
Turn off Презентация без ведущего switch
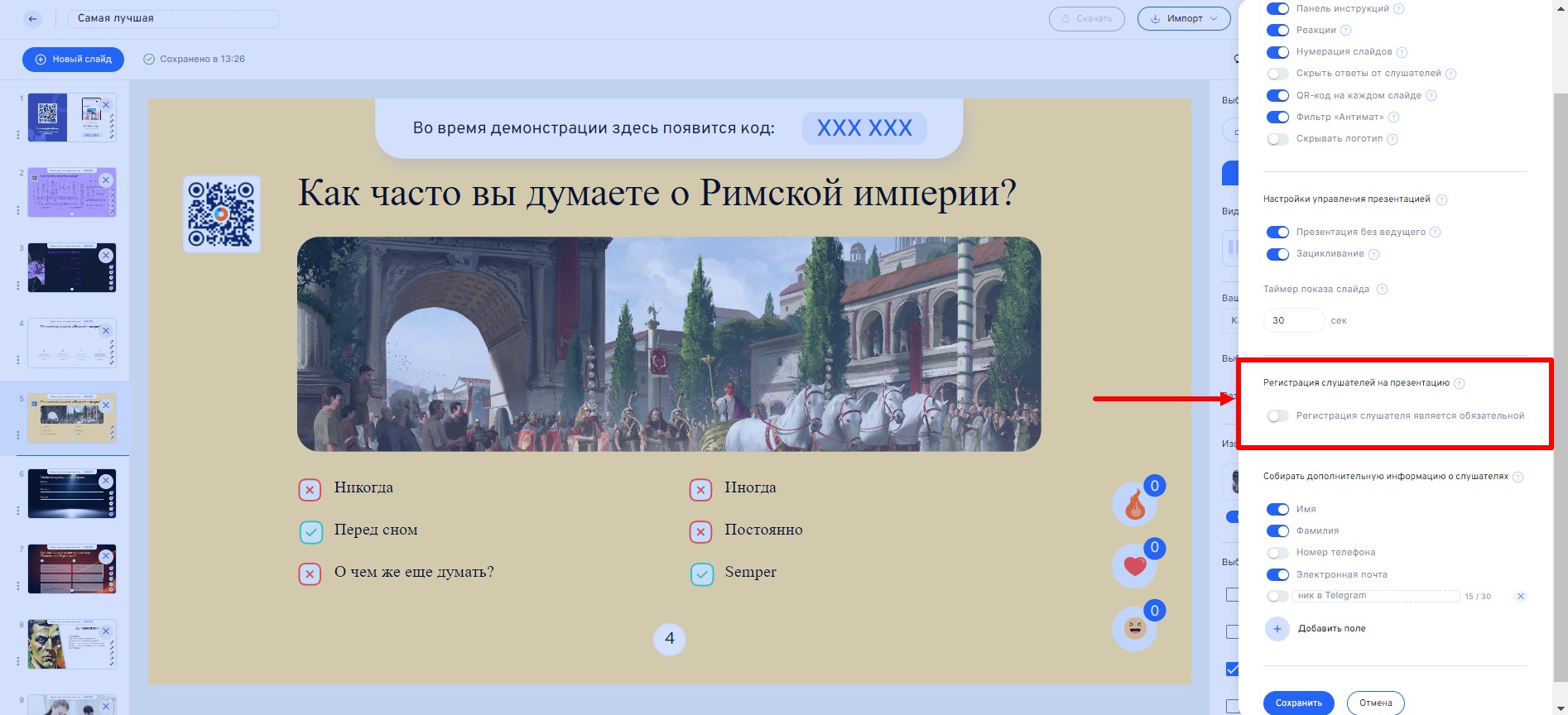1278,233
